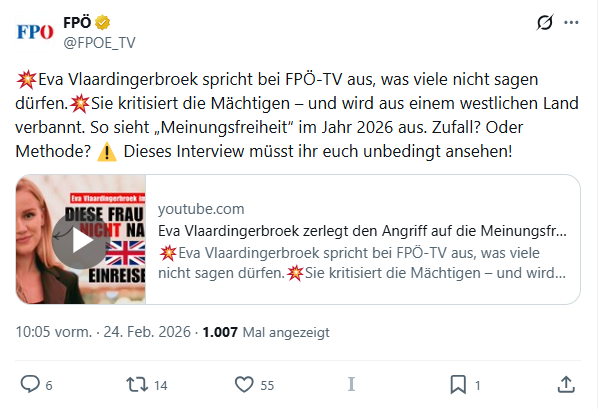Click the share upload icon
601x409 pixels.
(565, 384)
